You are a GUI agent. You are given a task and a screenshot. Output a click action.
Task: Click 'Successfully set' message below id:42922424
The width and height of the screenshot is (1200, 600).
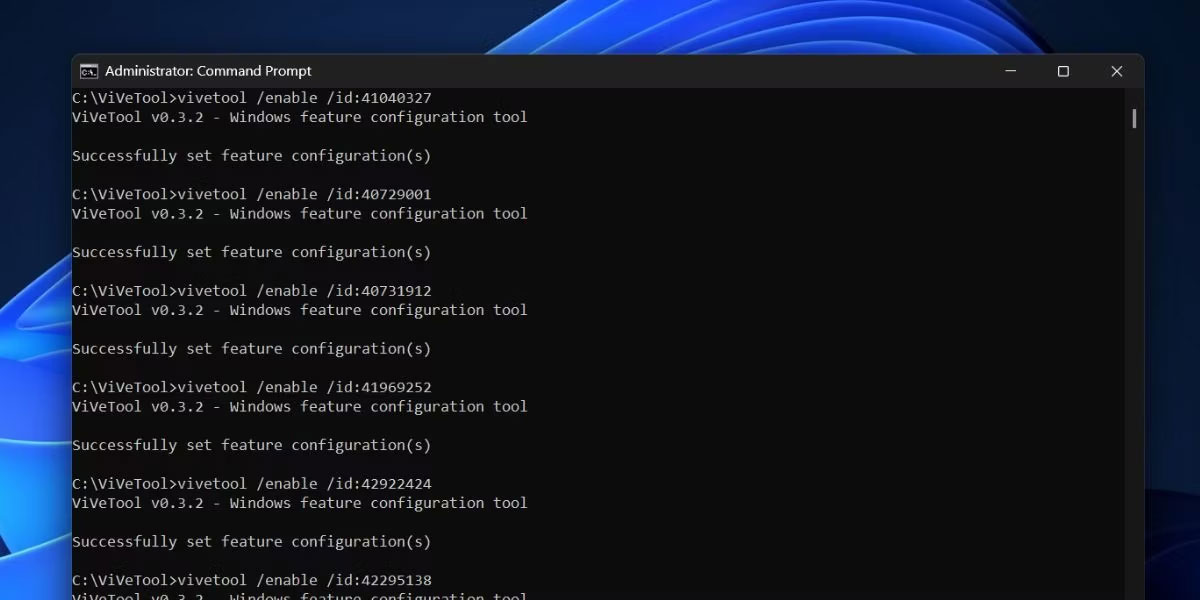click(x=252, y=542)
